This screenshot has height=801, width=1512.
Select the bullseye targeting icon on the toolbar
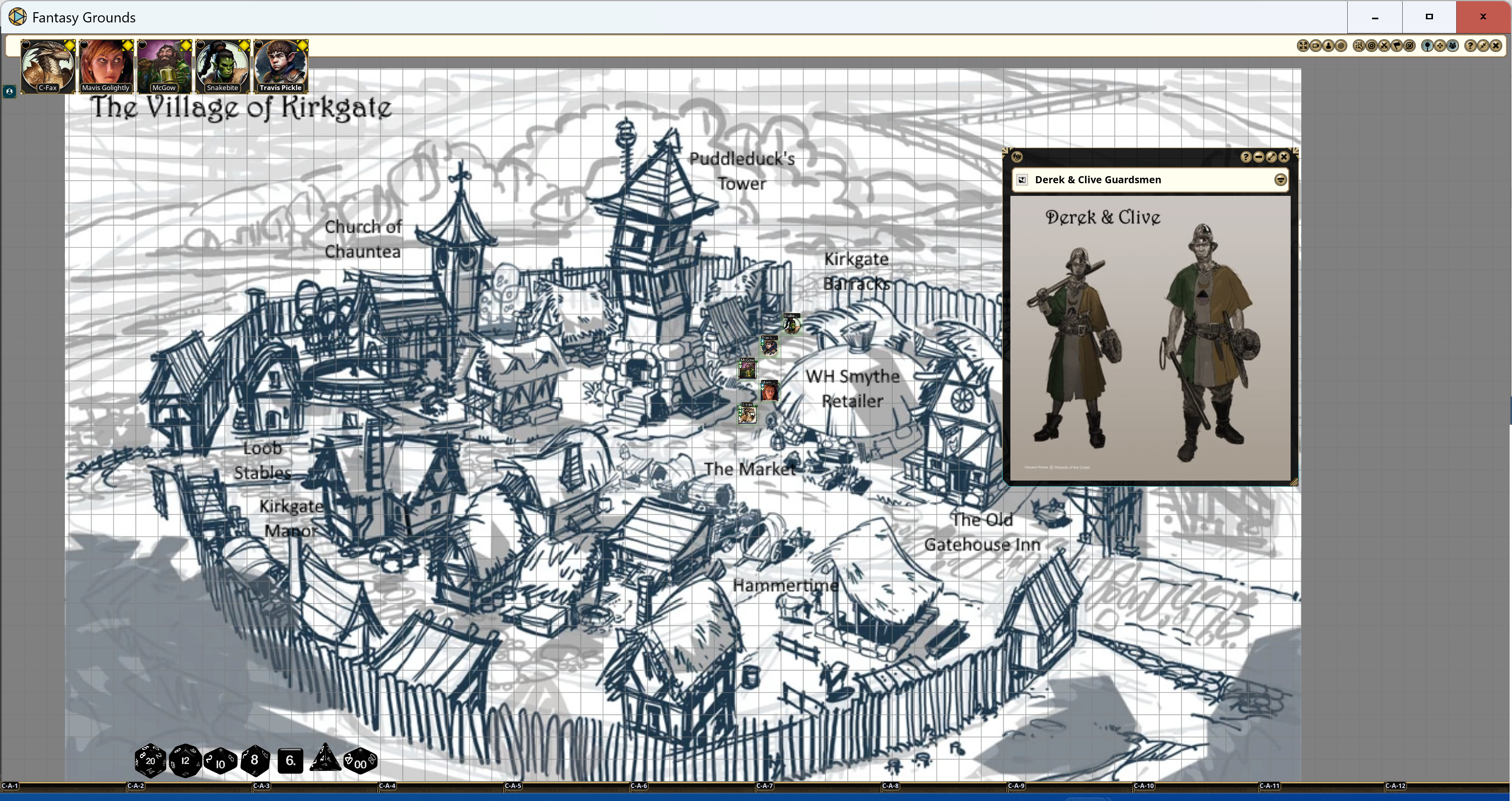click(1372, 46)
